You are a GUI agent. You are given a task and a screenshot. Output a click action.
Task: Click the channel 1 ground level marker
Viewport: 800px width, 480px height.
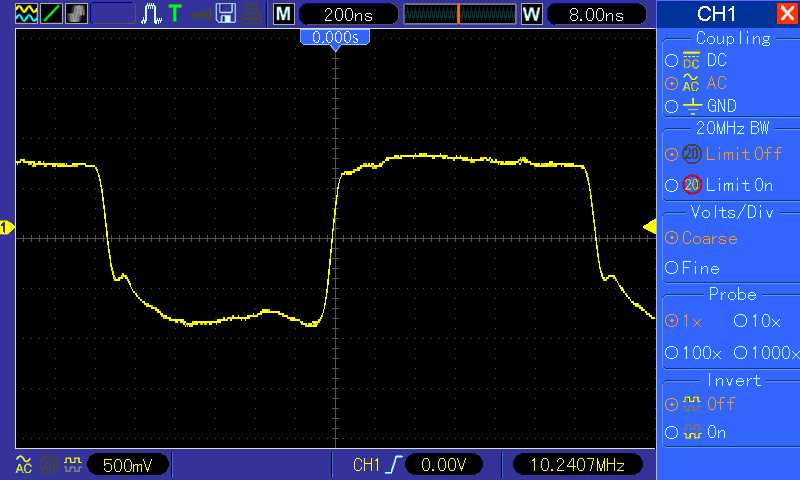(x=7, y=227)
